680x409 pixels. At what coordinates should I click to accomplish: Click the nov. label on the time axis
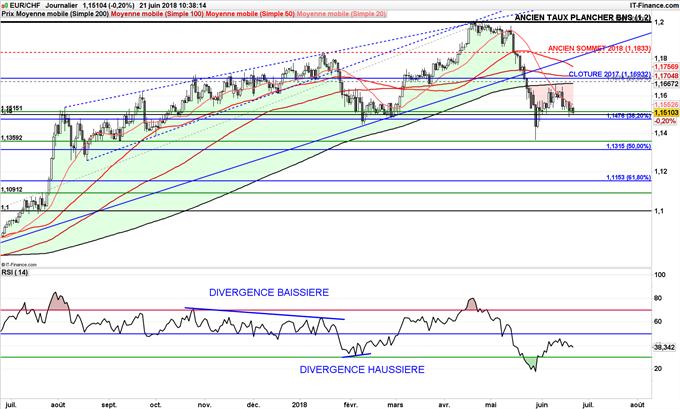[203, 405]
